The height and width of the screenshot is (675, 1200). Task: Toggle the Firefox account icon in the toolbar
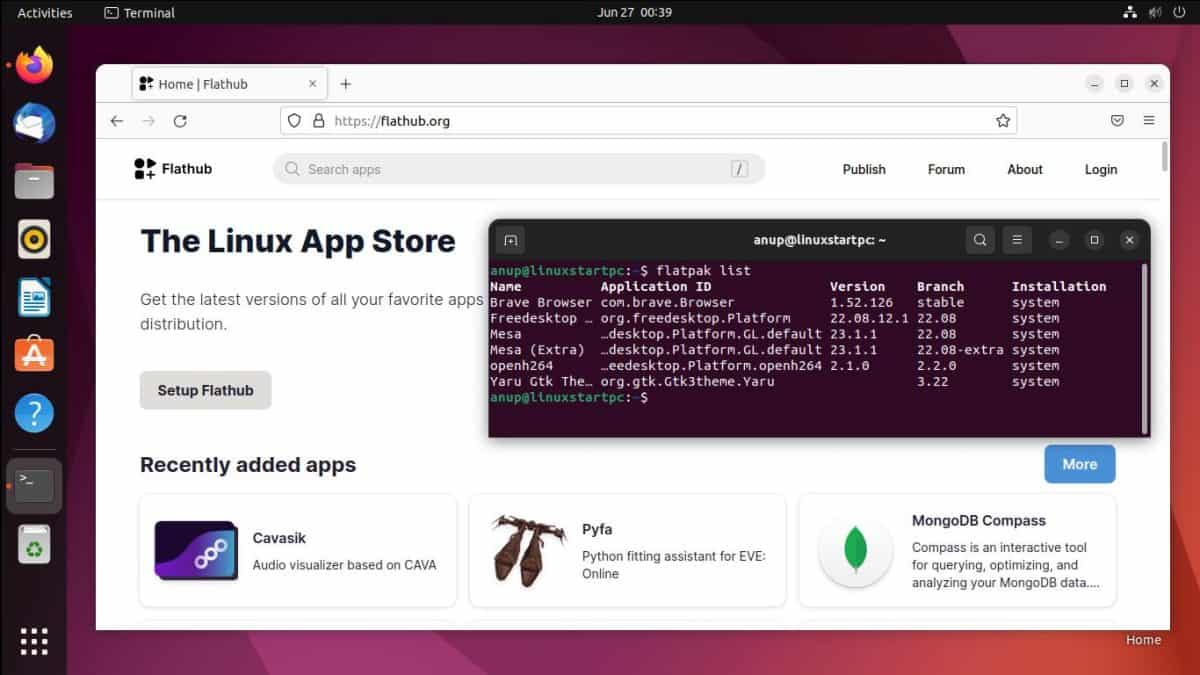(x=1117, y=120)
